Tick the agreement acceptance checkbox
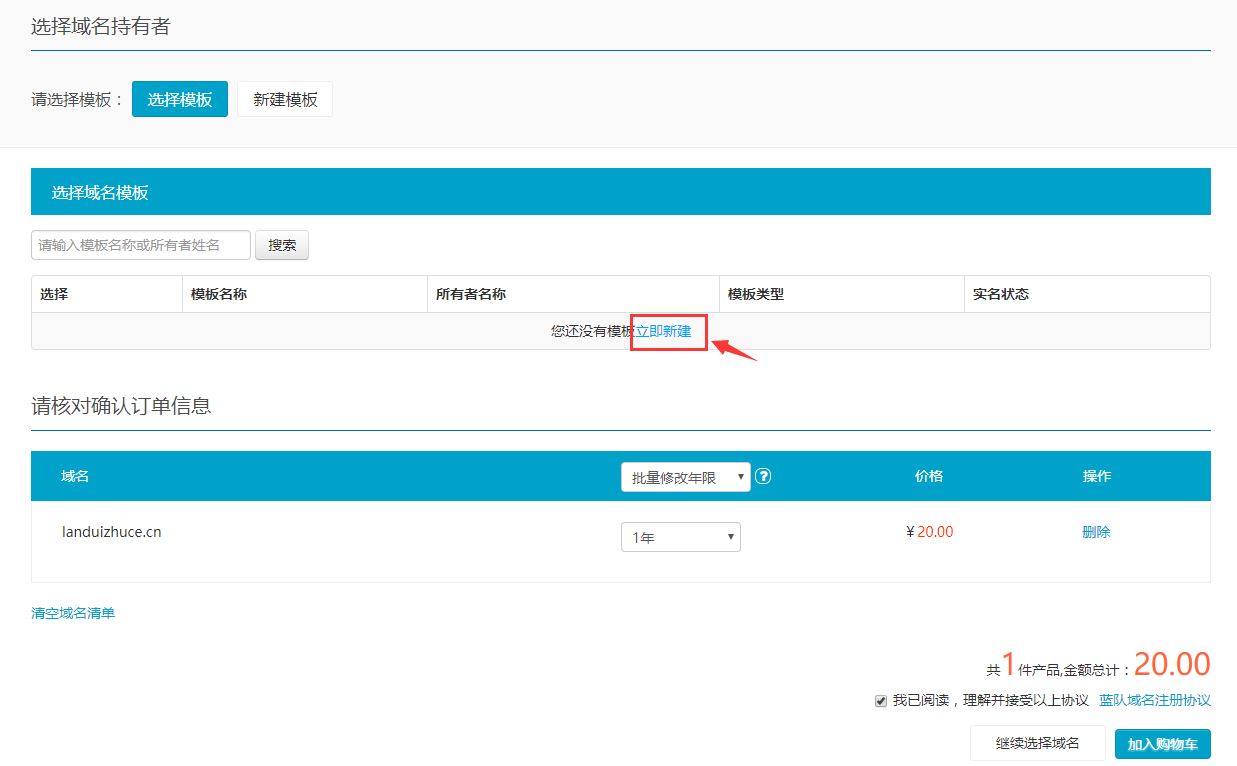Image resolution: width=1237 pixels, height=766 pixels. (880, 701)
